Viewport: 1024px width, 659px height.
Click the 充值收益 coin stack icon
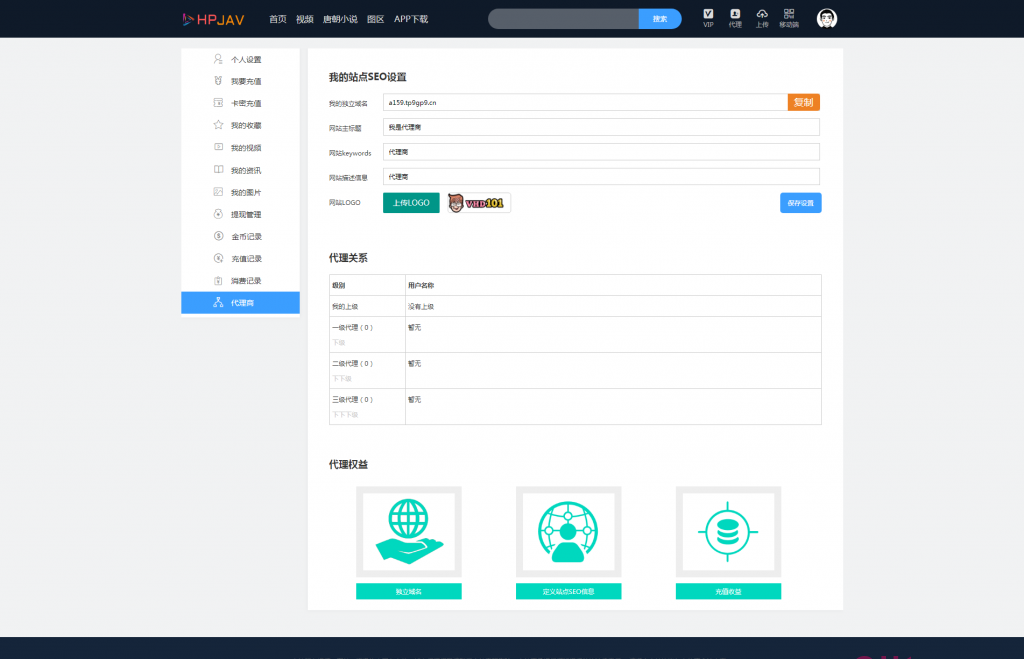click(728, 533)
